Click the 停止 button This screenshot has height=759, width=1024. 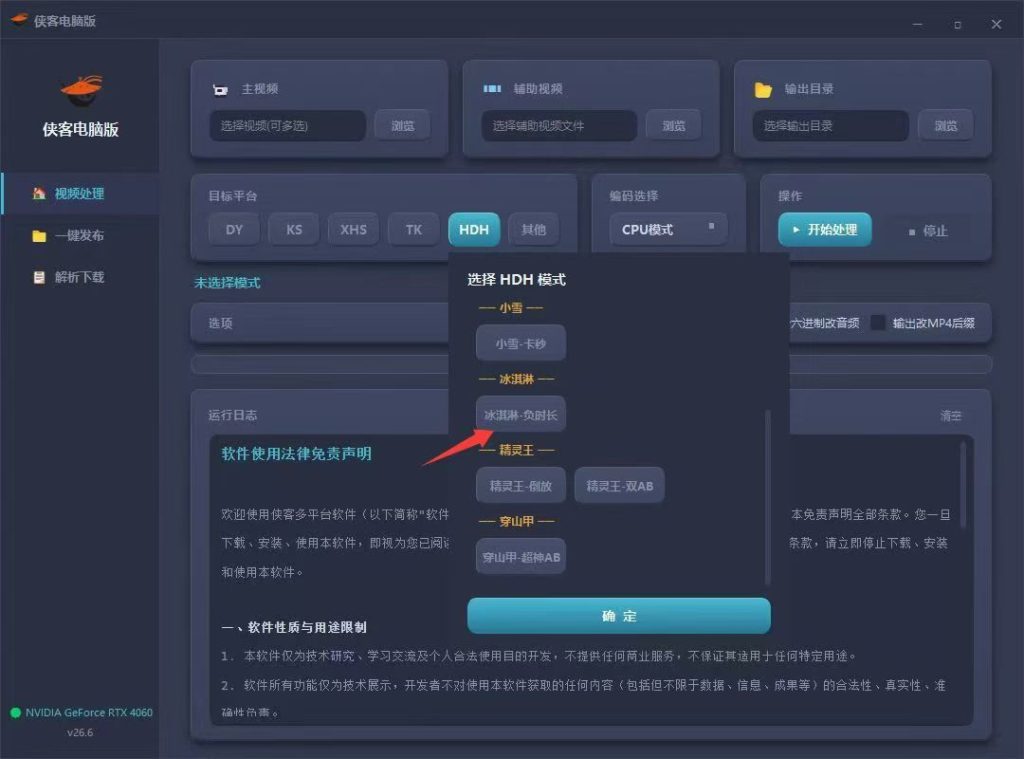[x=928, y=231]
